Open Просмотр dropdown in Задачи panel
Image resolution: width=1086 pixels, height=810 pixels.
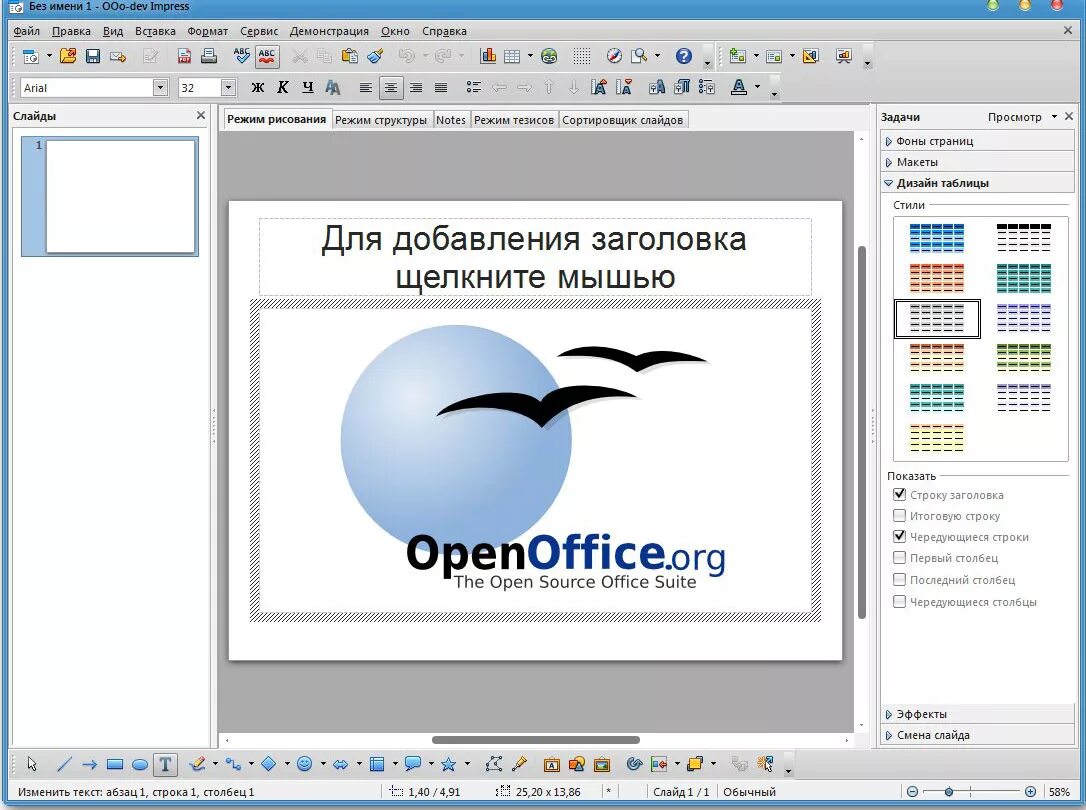1022,117
